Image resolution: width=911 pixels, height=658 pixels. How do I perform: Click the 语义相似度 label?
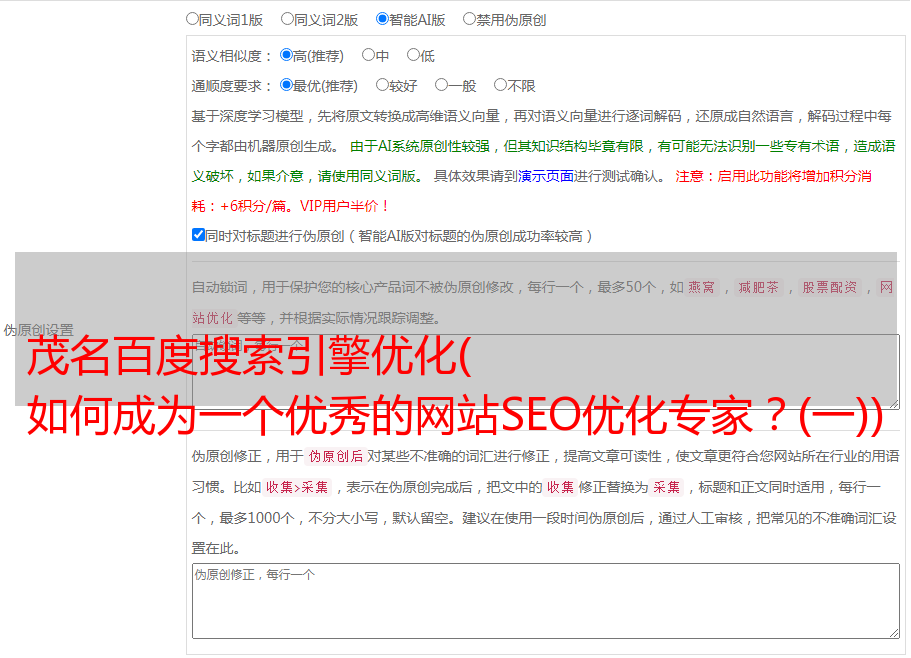click(x=232, y=56)
